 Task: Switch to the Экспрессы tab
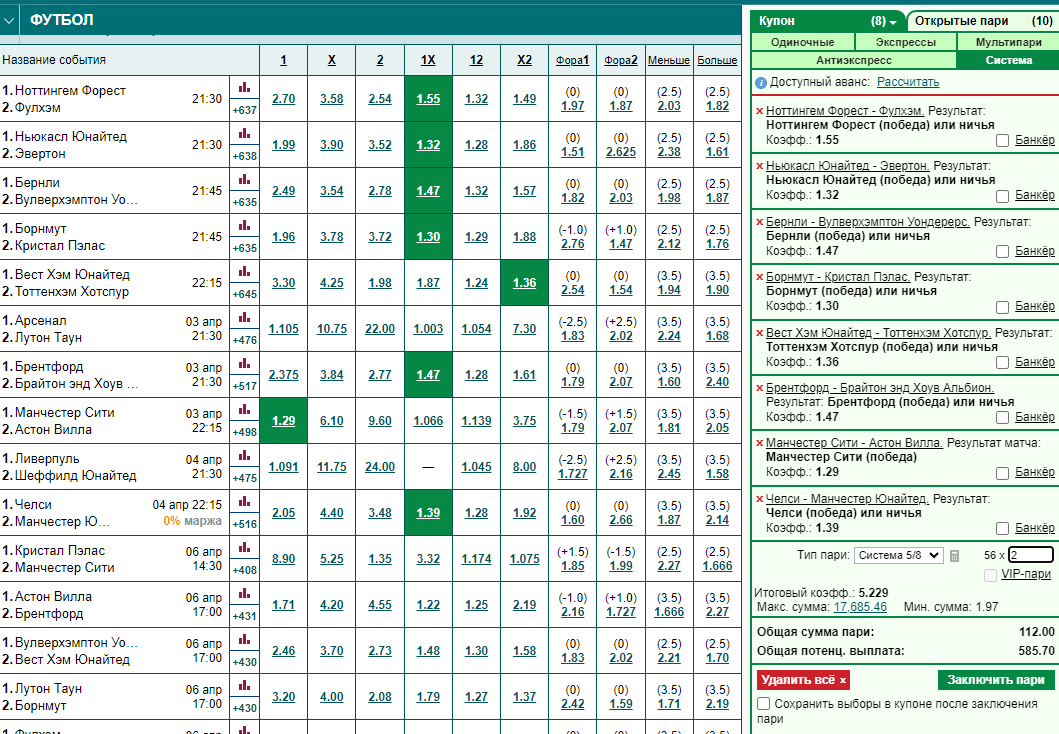click(x=906, y=42)
